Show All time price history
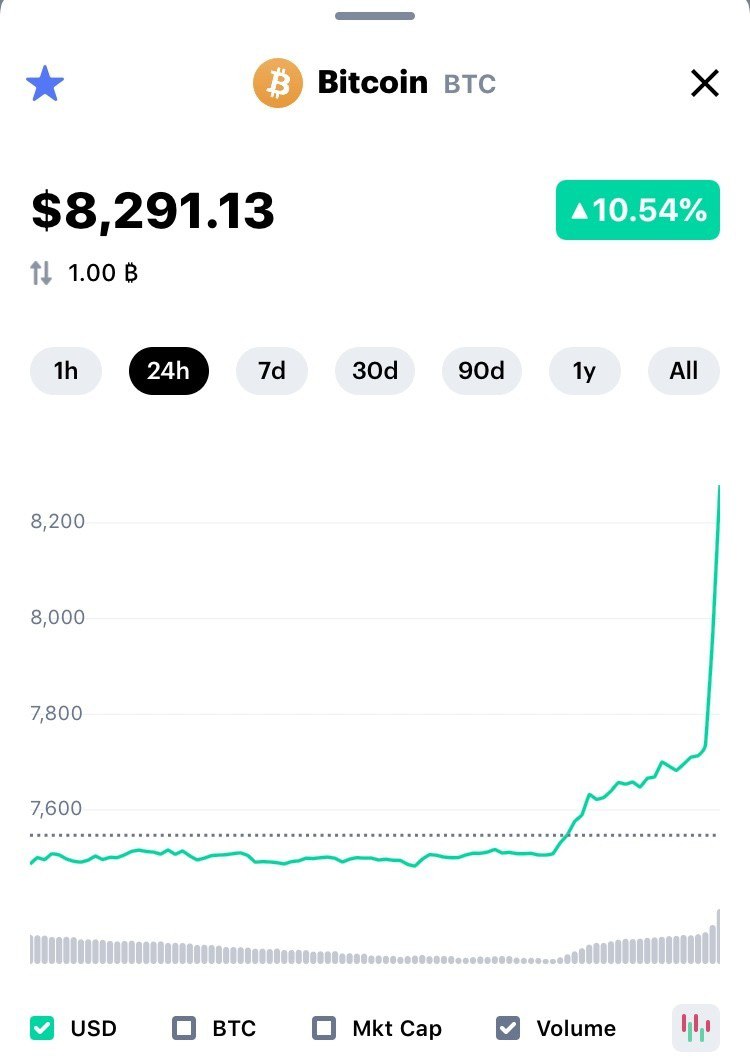This screenshot has width=750, height=1063. [684, 371]
